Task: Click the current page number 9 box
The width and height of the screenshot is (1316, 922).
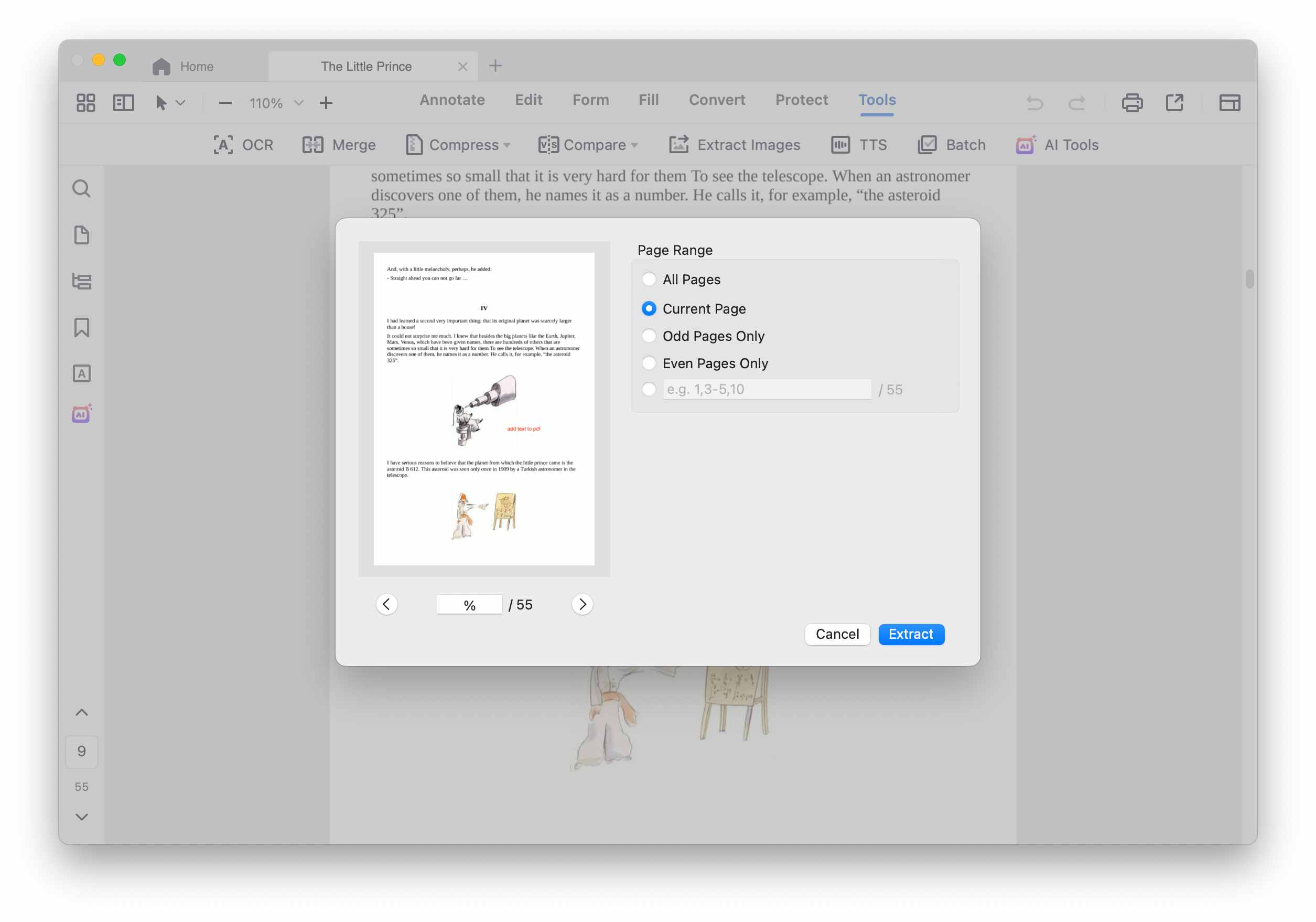Action: (81, 752)
